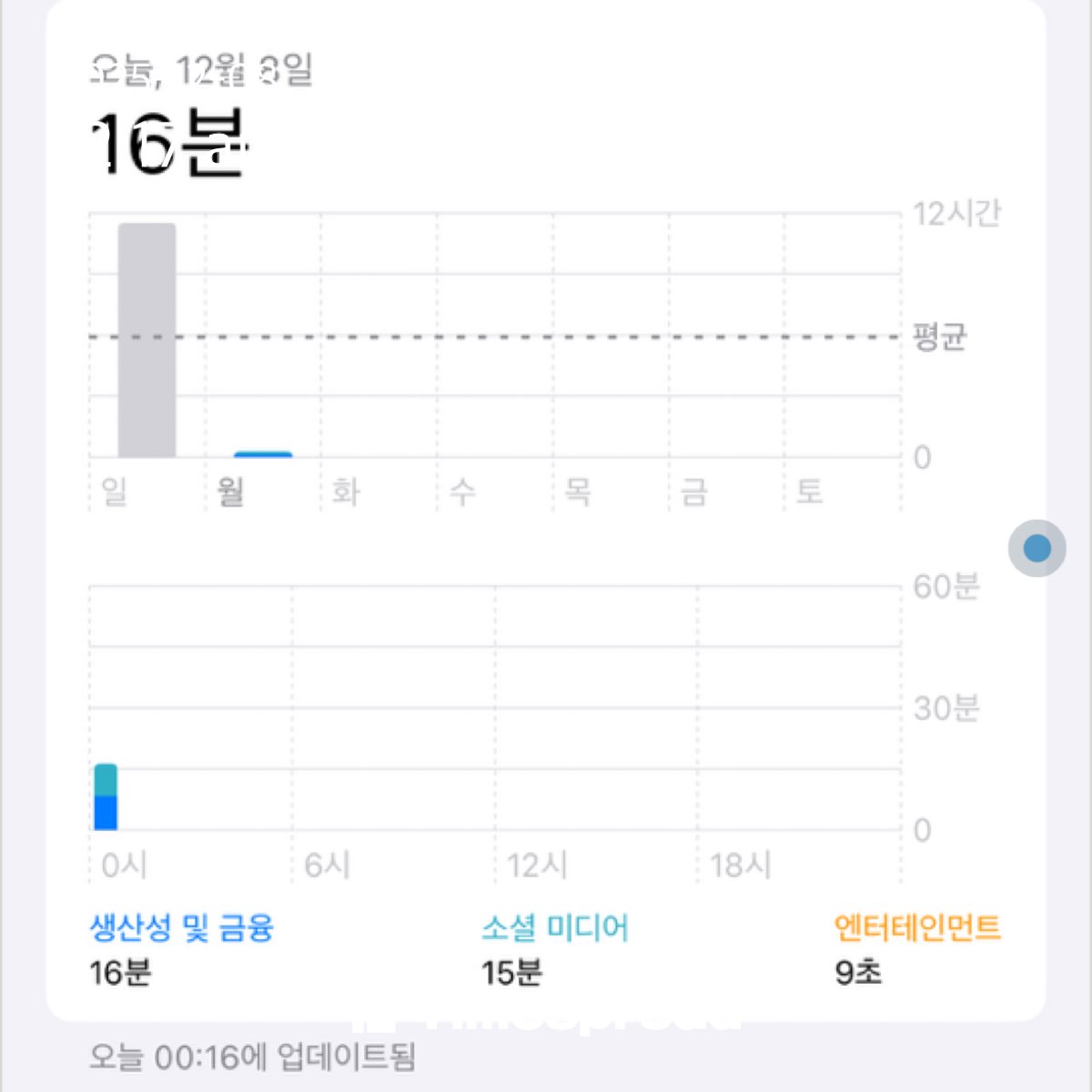Click the 12시 hour axis label
The height and width of the screenshot is (1092, 1092).
[x=537, y=864]
